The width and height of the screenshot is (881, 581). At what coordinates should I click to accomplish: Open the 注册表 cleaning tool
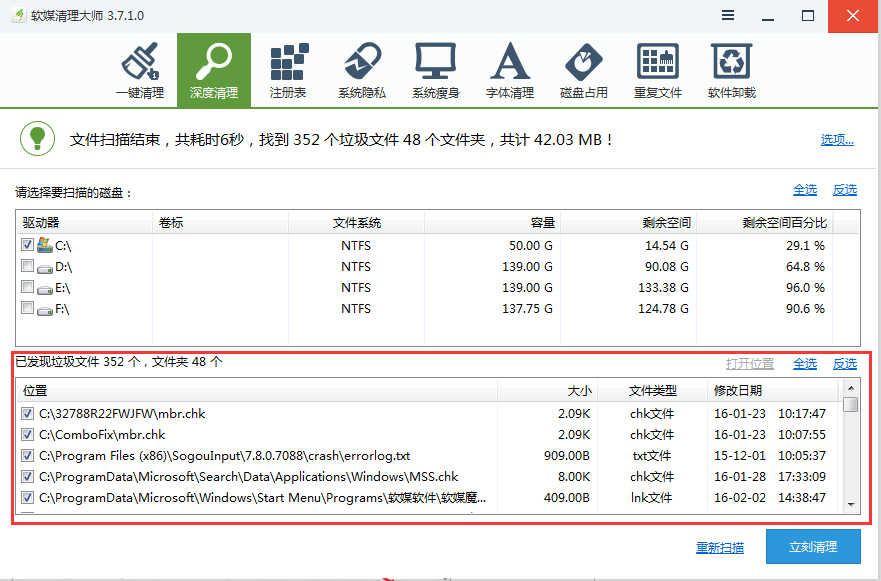288,68
